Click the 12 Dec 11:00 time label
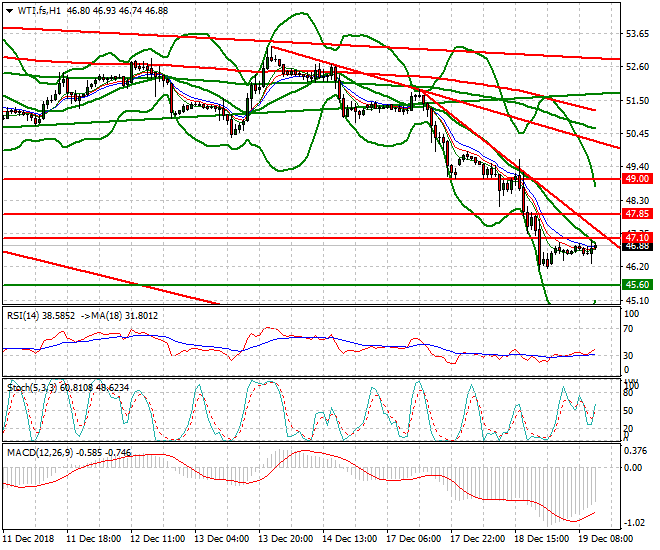 tap(158, 539)
